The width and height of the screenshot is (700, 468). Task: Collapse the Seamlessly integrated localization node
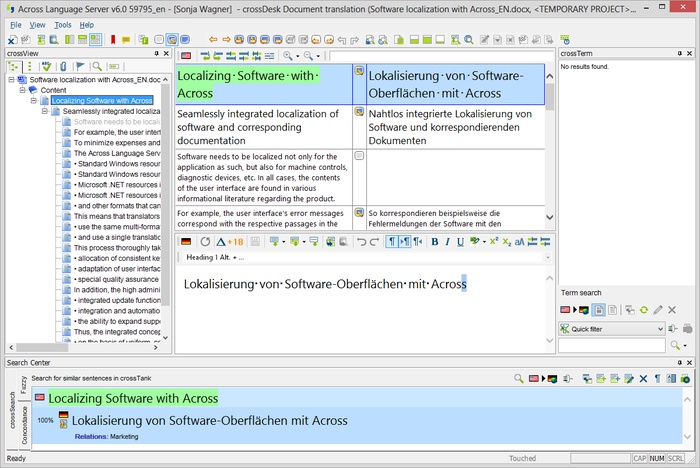(45, 111)
